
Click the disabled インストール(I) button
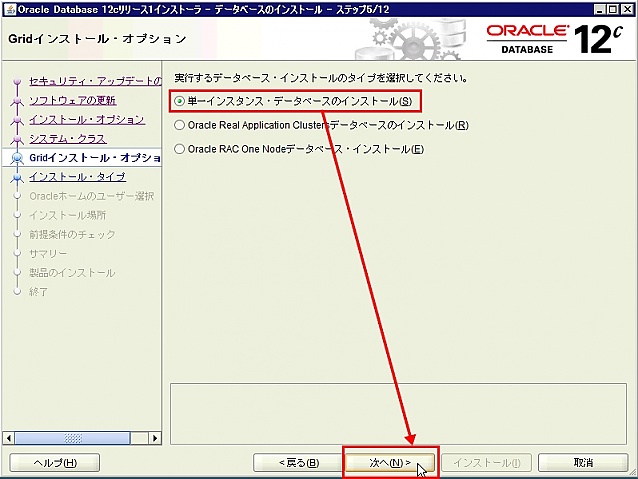click(487, 463)
